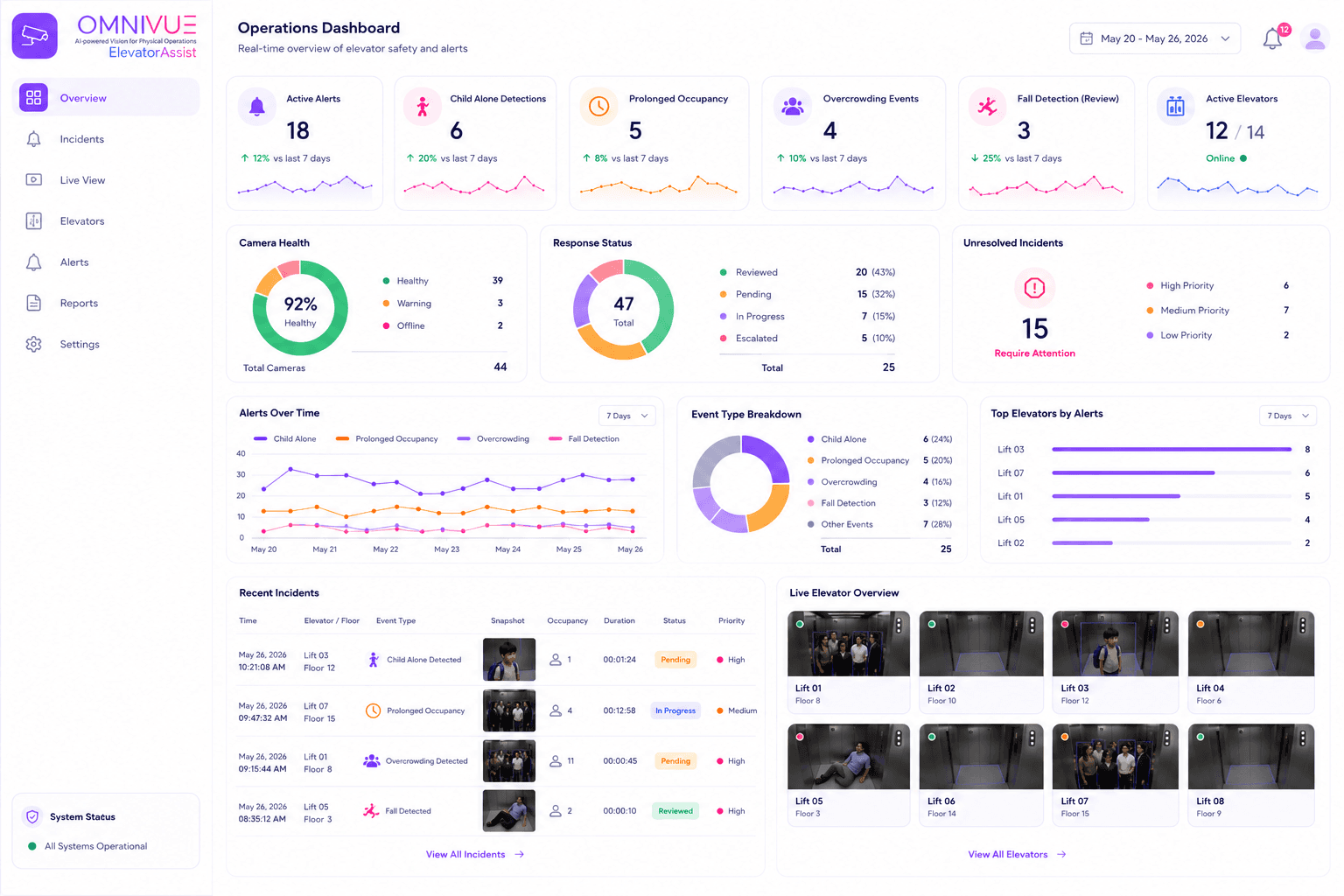
Task: Click Lift 02 alerts progress bar
Action: [x=1172, y=542]
